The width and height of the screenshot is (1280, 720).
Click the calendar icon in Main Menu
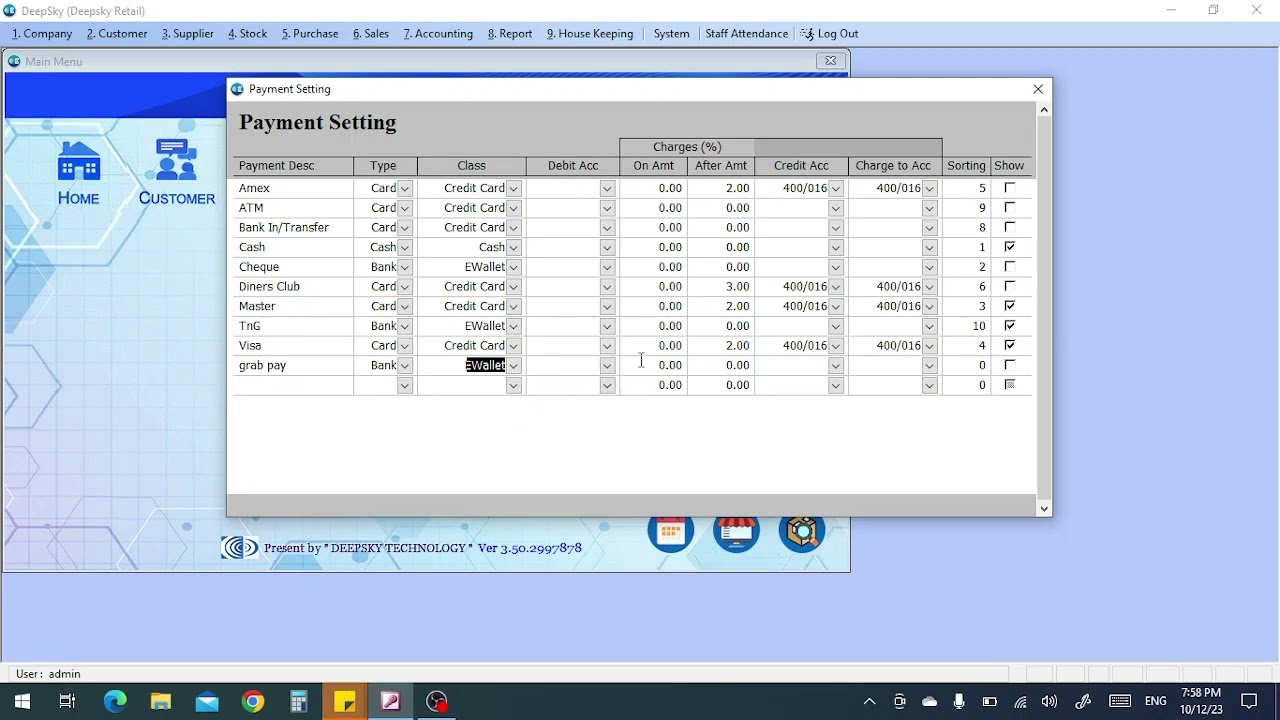[671, 530]
